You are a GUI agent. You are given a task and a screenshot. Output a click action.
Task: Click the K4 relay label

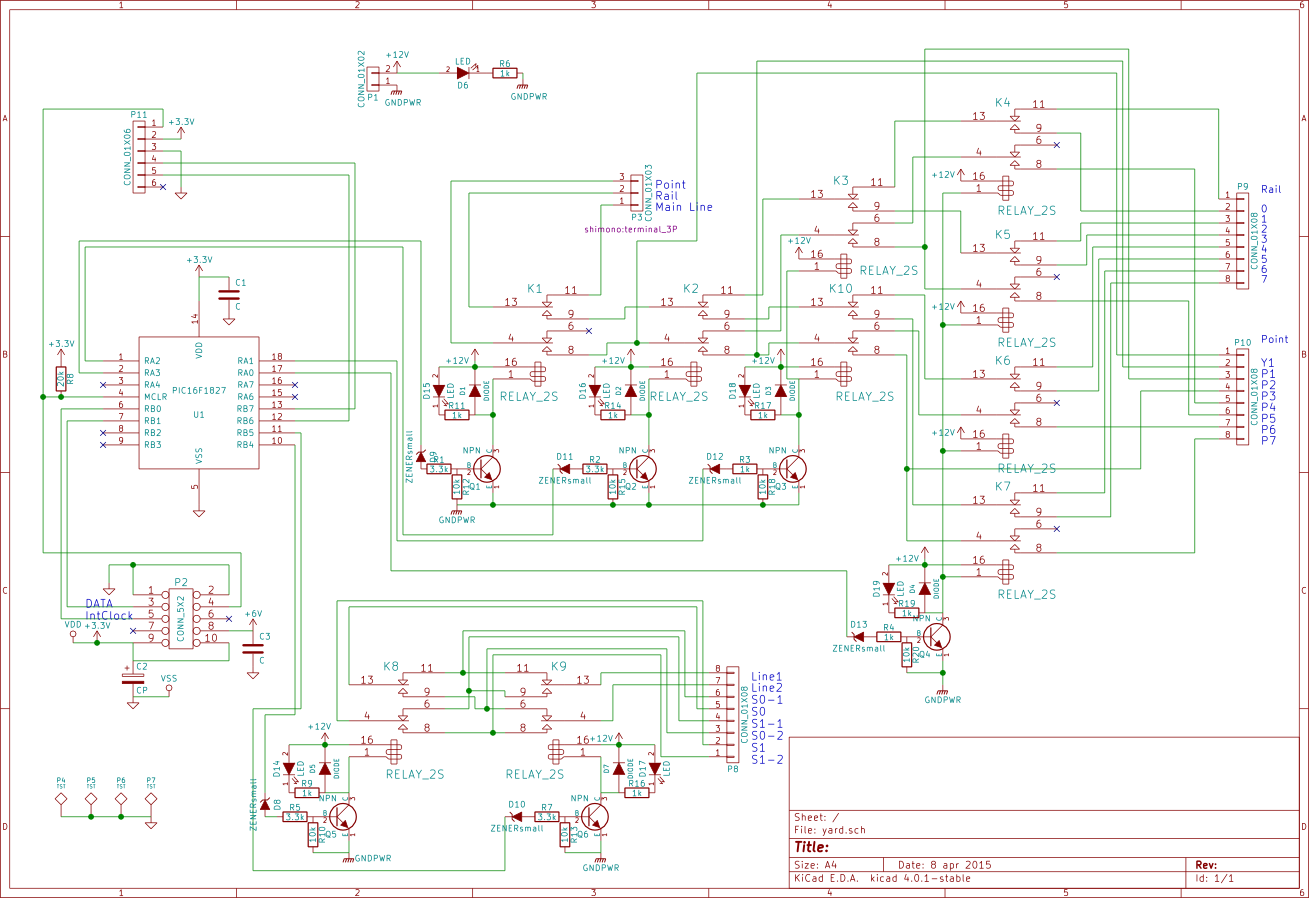pos(1002,102)
